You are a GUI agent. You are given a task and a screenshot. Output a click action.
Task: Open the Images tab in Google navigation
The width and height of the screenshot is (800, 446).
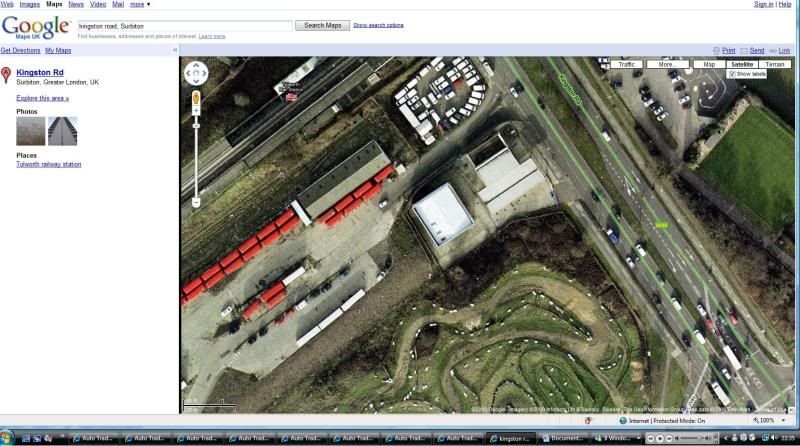point(29,4)
